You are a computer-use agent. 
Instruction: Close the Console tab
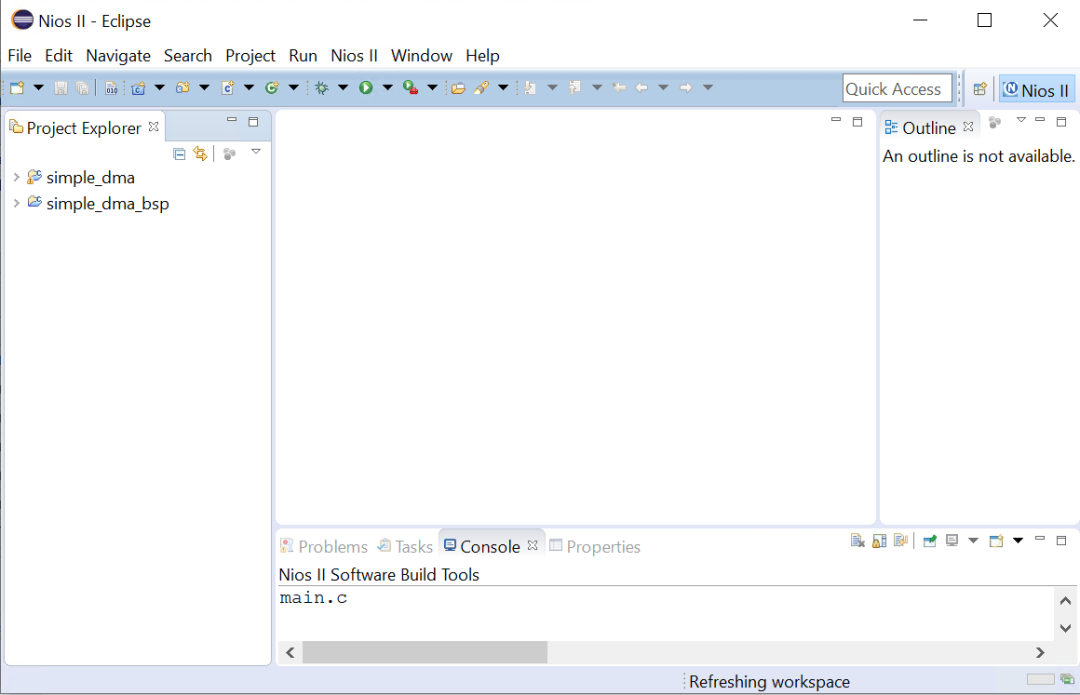[532, 546]
